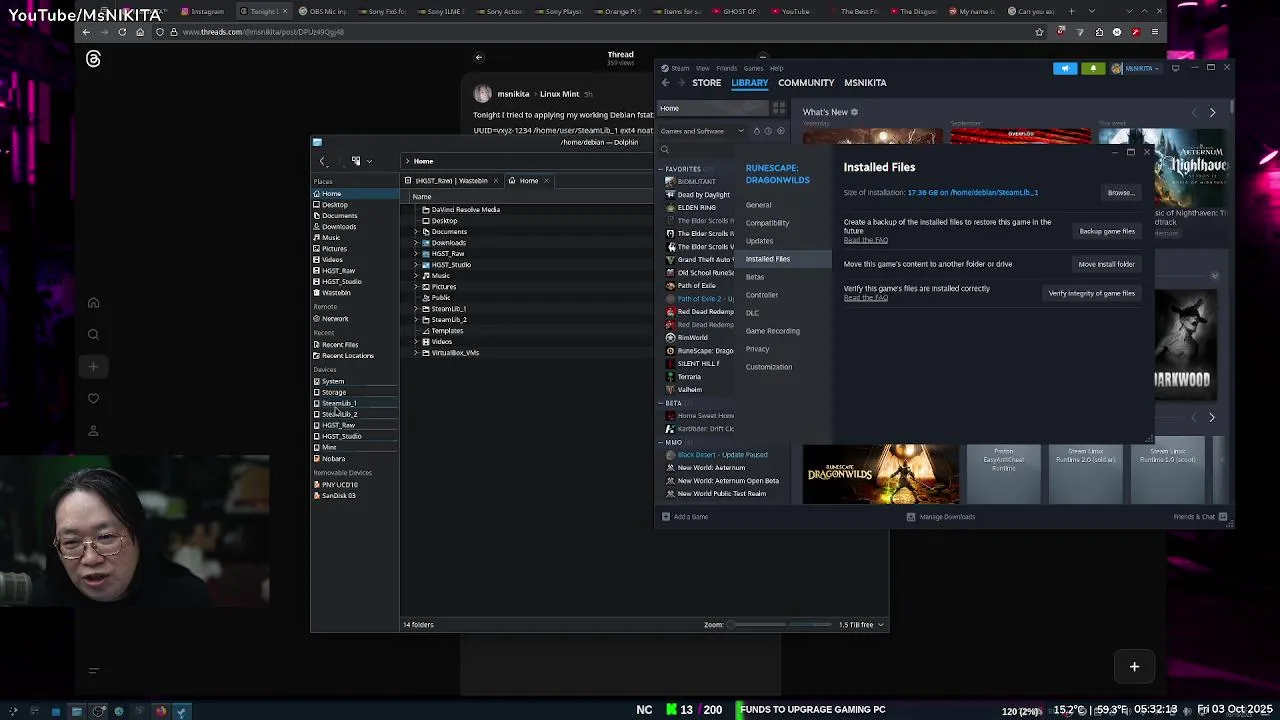
Task: Click the Add a Game plus icon
Action: [x=666, y=517]
